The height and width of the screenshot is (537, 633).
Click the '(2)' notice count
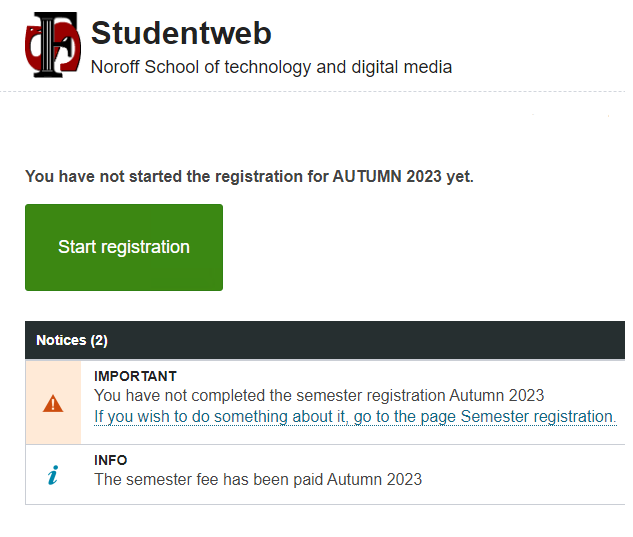[x=99, y=340]
